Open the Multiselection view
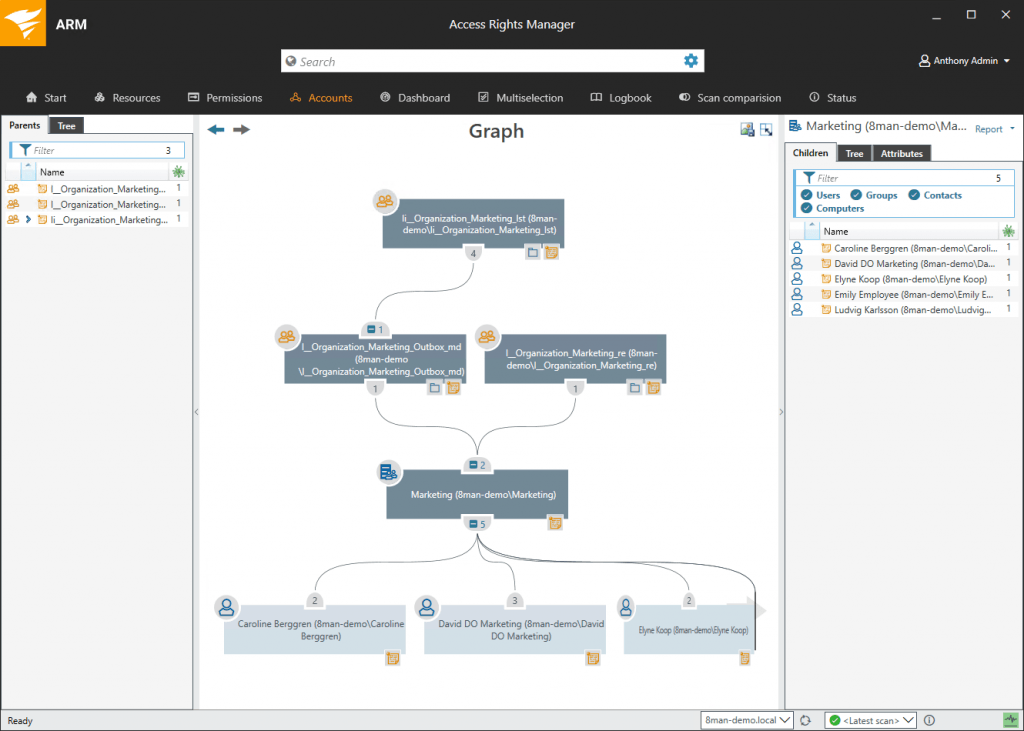Screen dimensions: 1024x731 pos(520,97)
